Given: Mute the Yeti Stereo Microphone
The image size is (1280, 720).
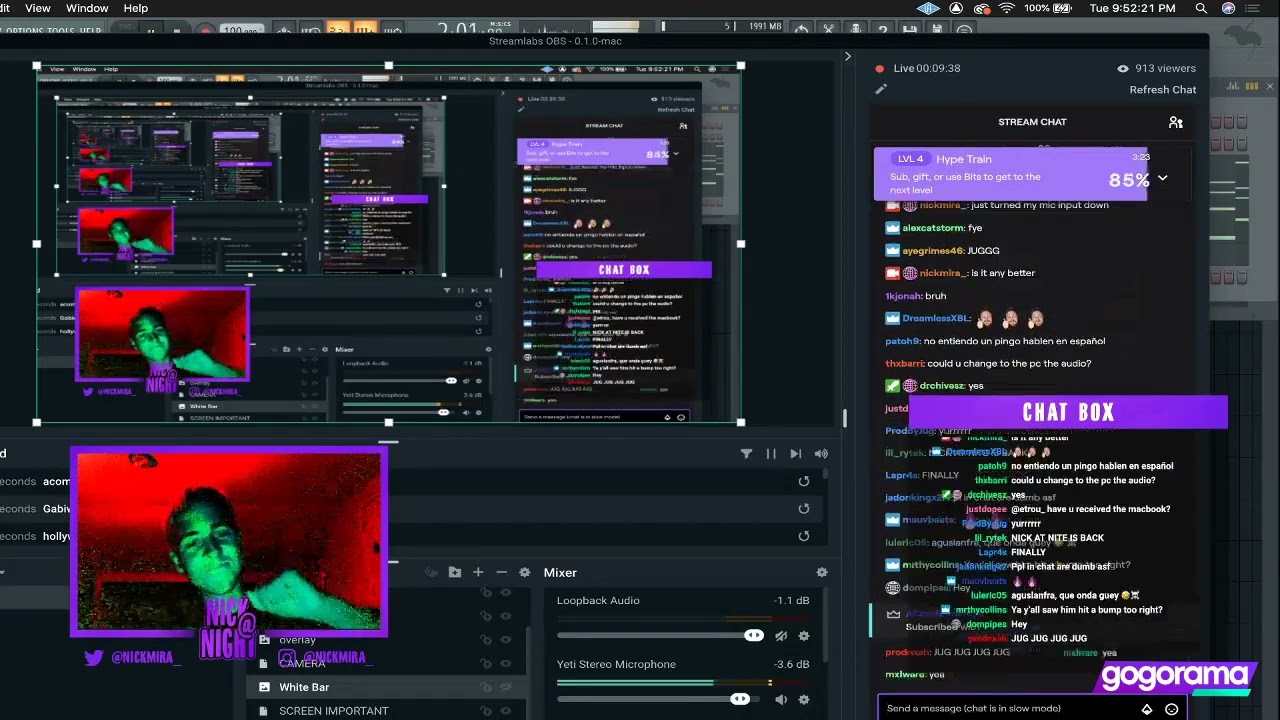Looking at the screenshot, I should point(781,699).
